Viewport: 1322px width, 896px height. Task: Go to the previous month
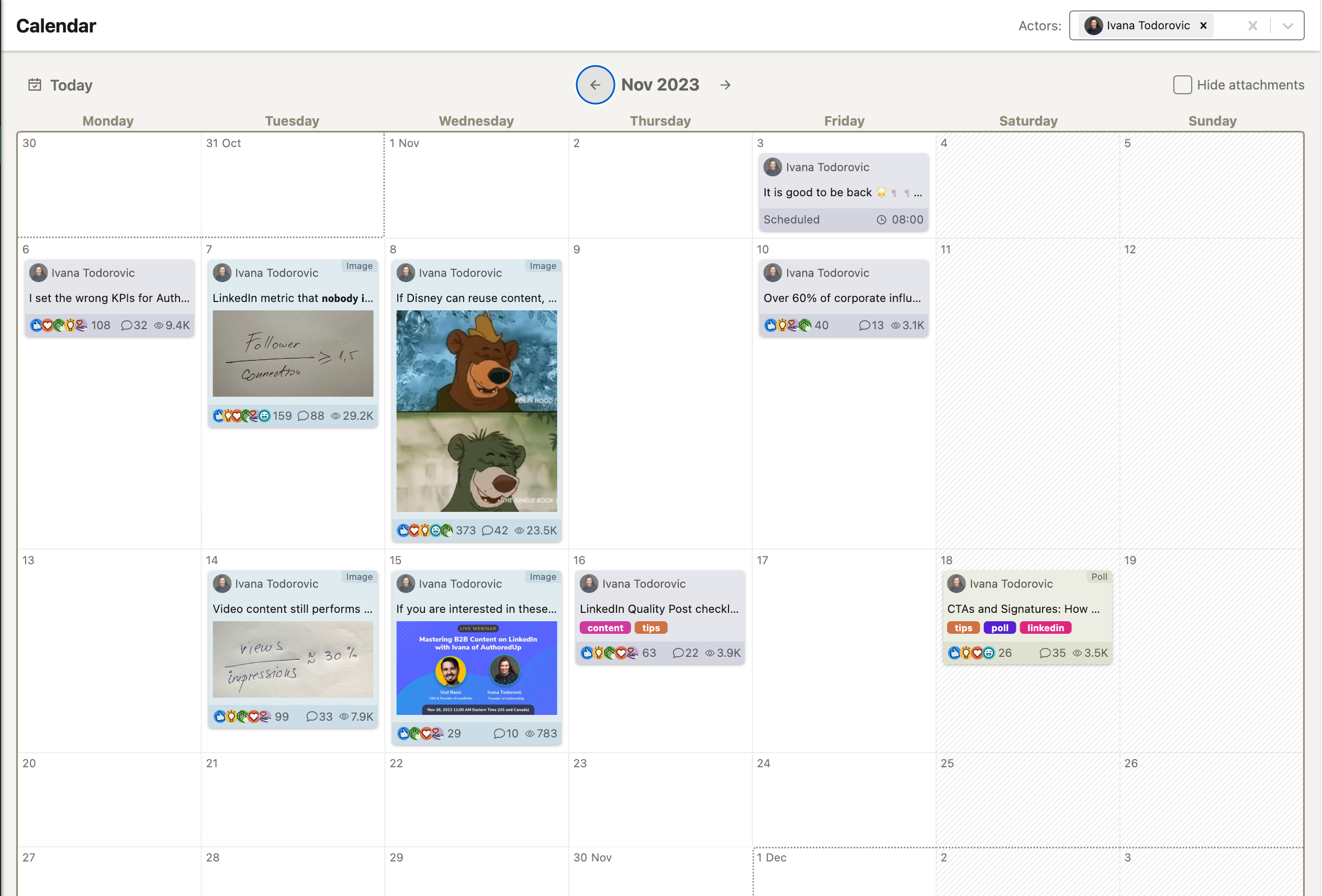[x=595, y=85]
